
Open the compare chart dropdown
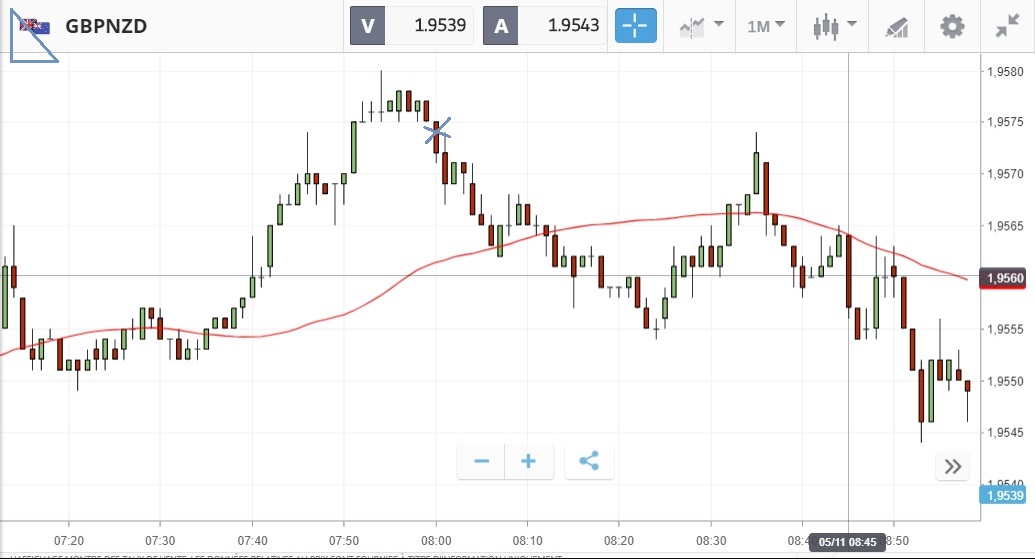[x=701, y=26]
